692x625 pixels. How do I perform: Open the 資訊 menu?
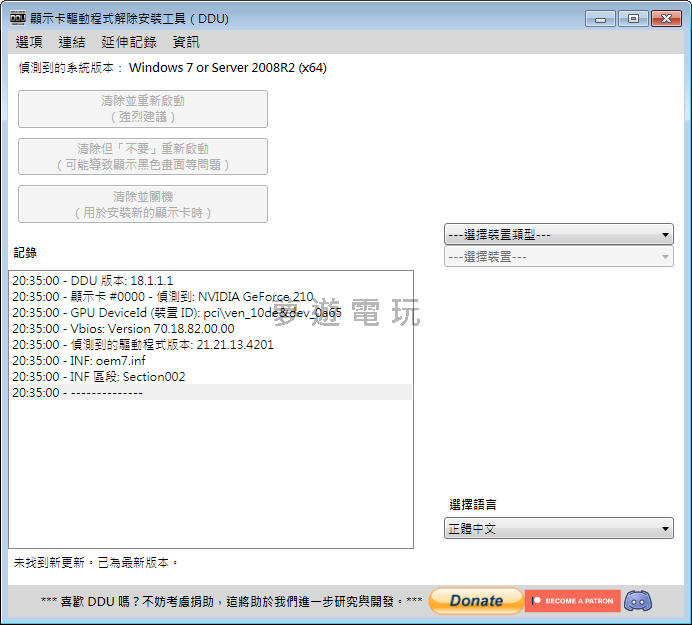click(x=186, y=42)
